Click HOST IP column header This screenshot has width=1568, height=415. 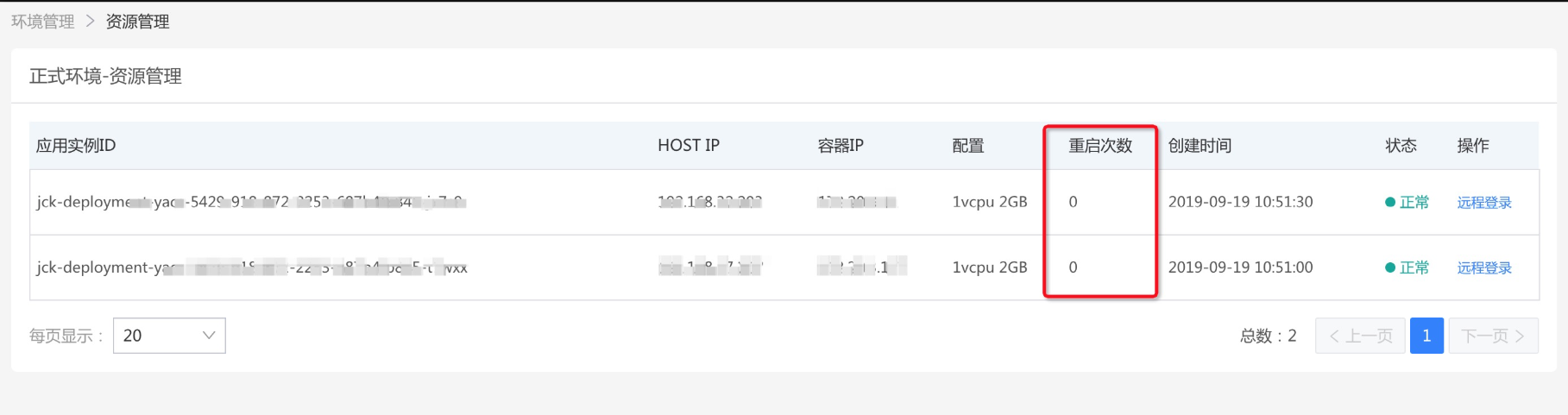tap(689, 146)
